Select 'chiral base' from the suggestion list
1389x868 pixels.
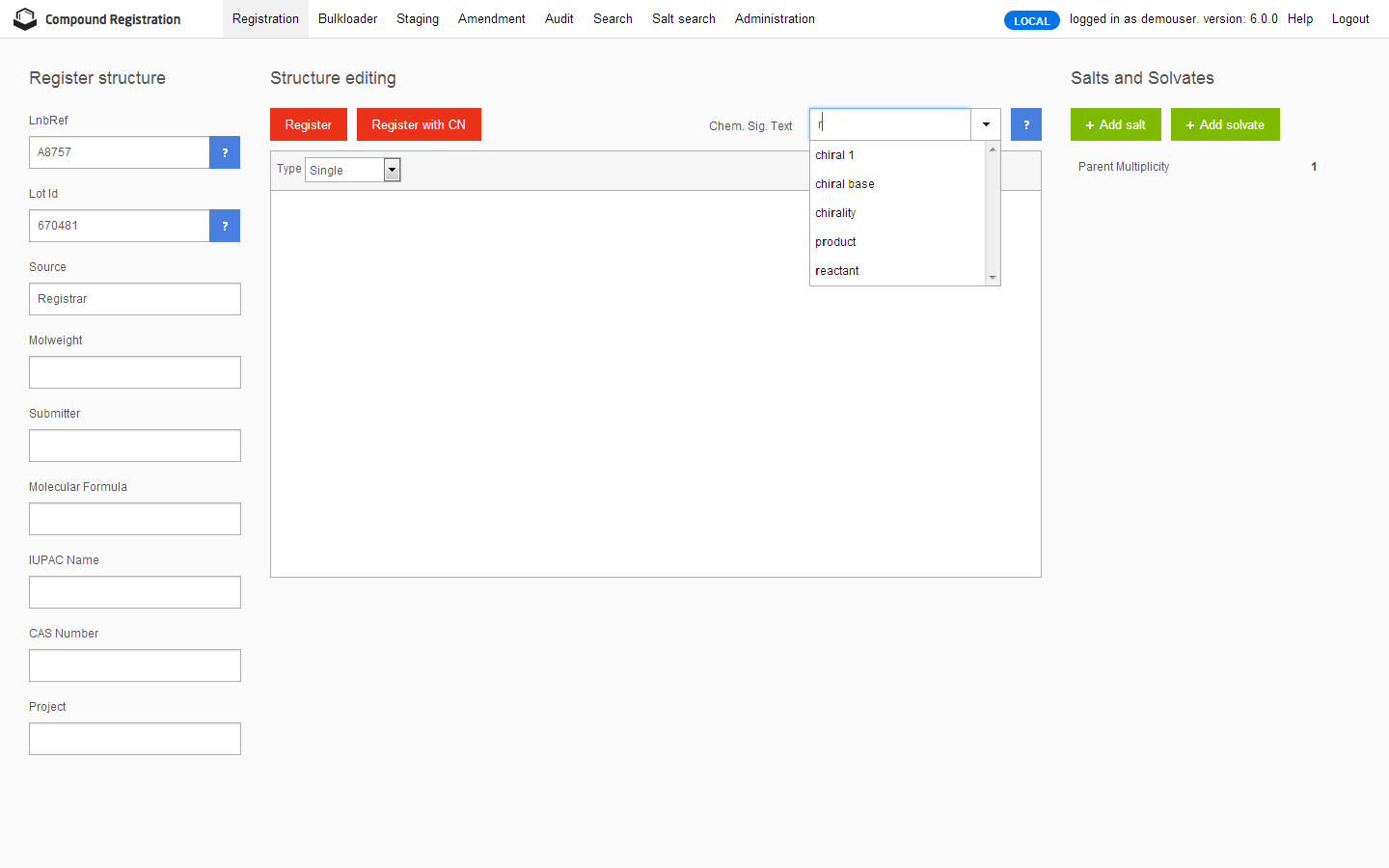(845, 184)
